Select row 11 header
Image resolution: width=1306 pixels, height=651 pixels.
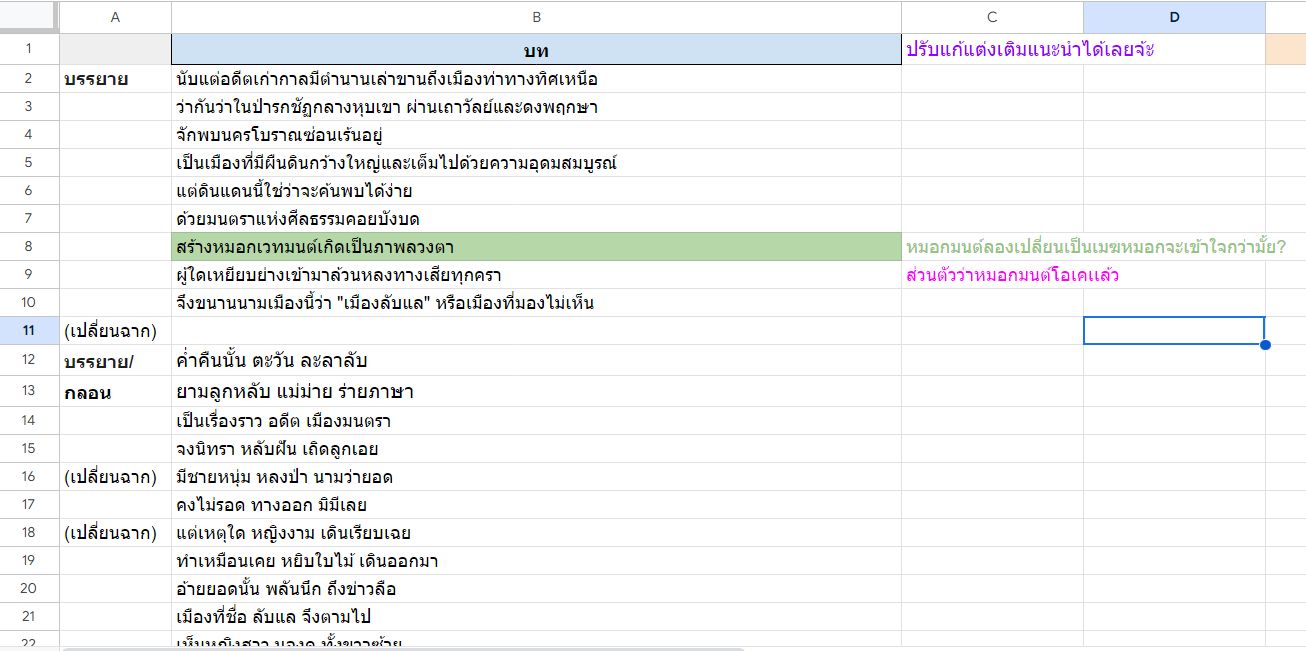click(x=29, y=330)
